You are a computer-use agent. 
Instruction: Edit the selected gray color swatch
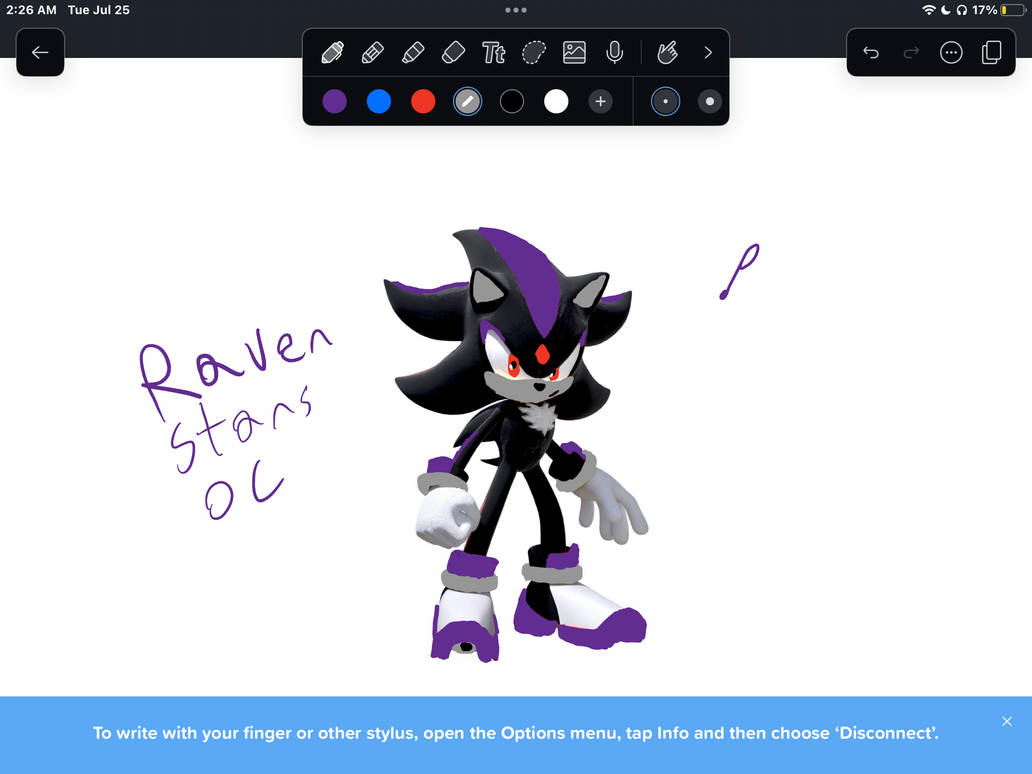coord(467,101)
